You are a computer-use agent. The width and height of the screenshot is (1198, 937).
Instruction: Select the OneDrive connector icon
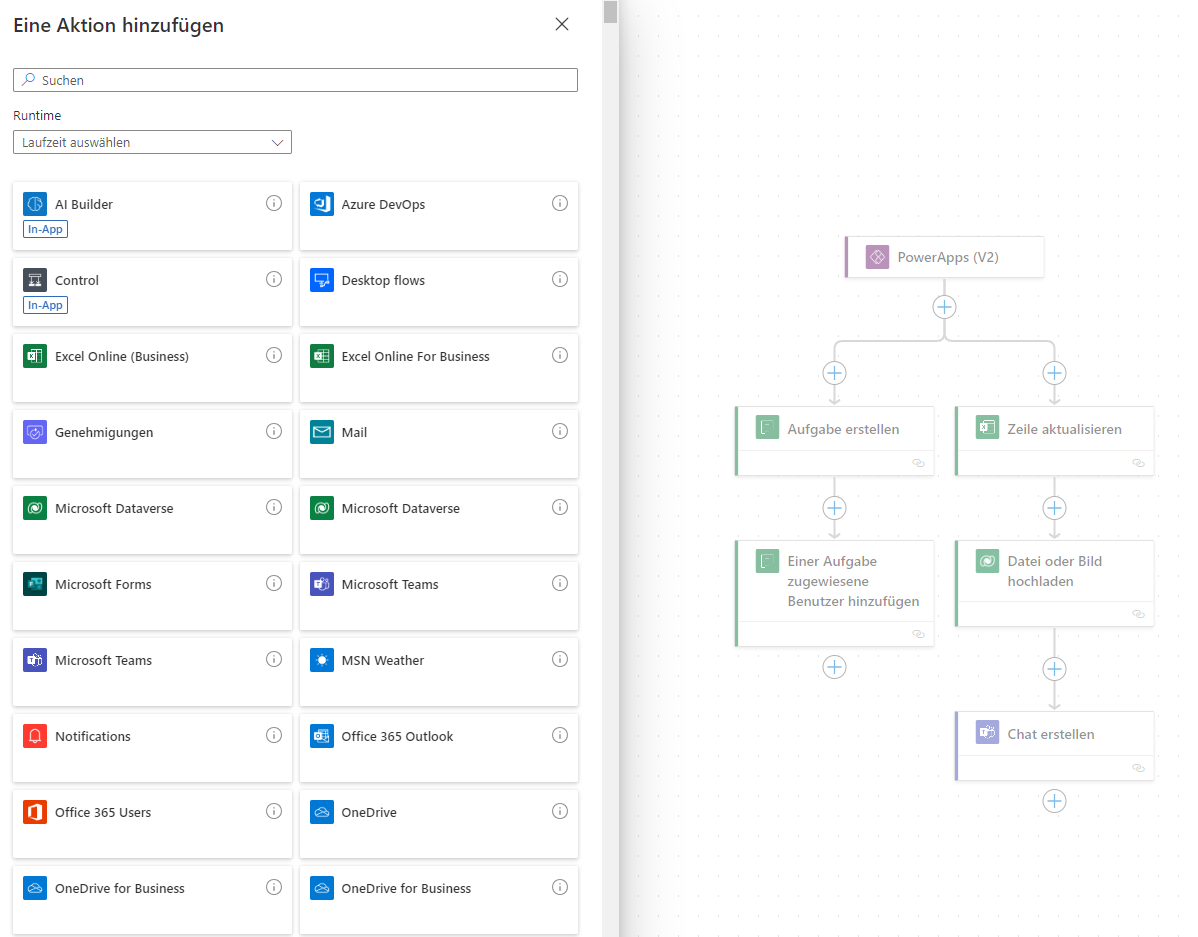322,812
